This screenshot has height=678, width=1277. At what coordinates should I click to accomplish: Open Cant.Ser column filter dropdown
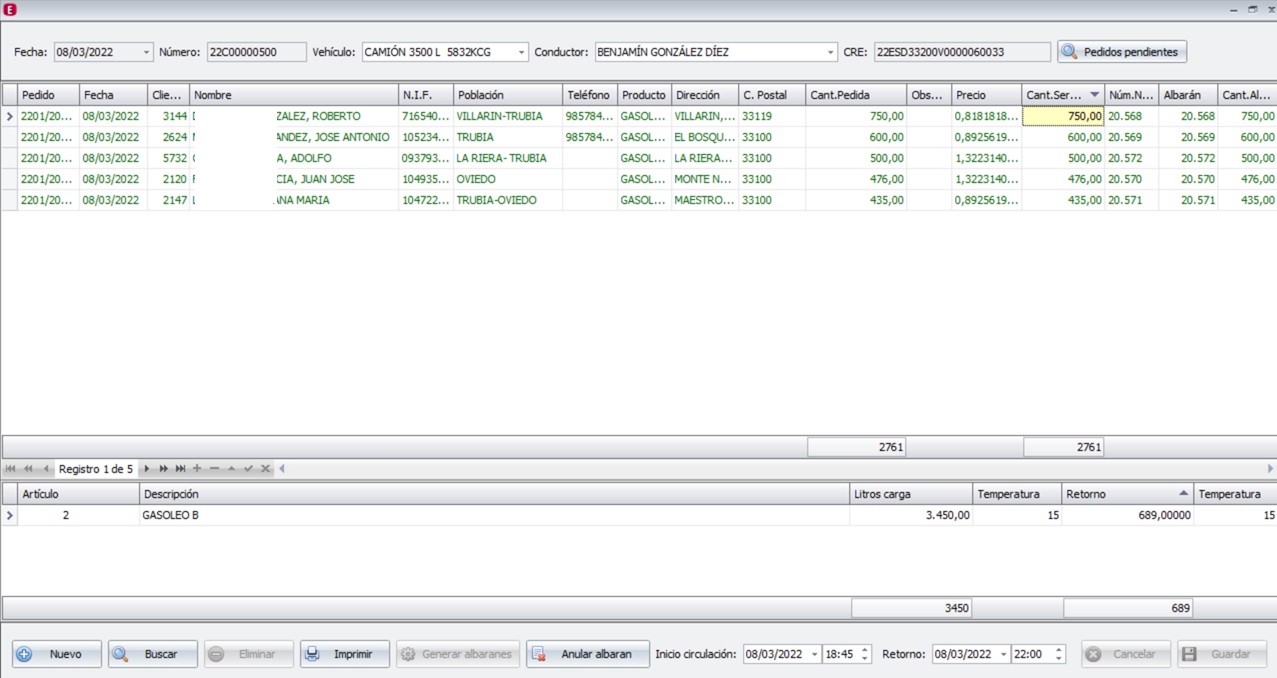pos(1094,95)
